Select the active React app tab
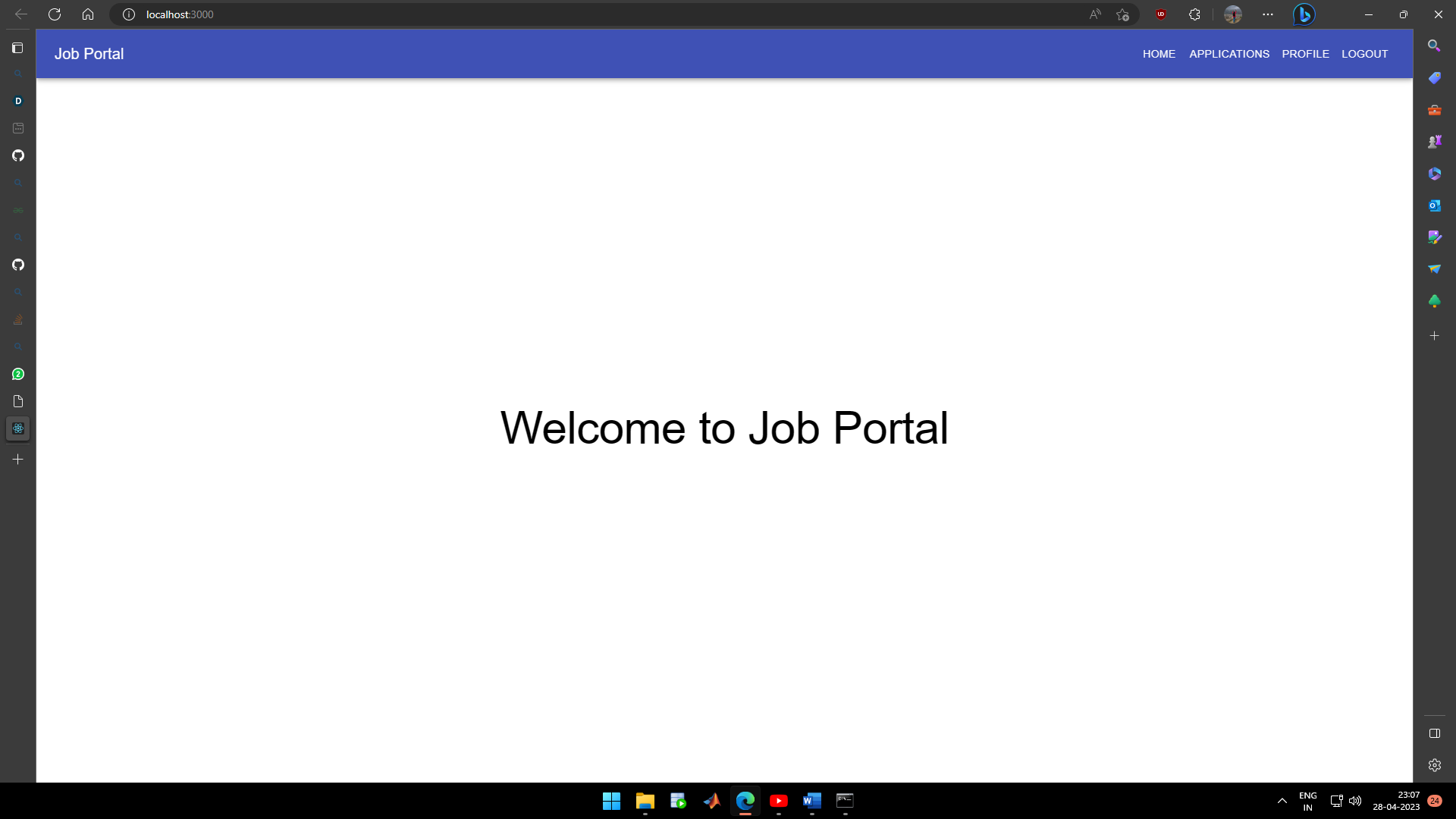 point(17,428)
